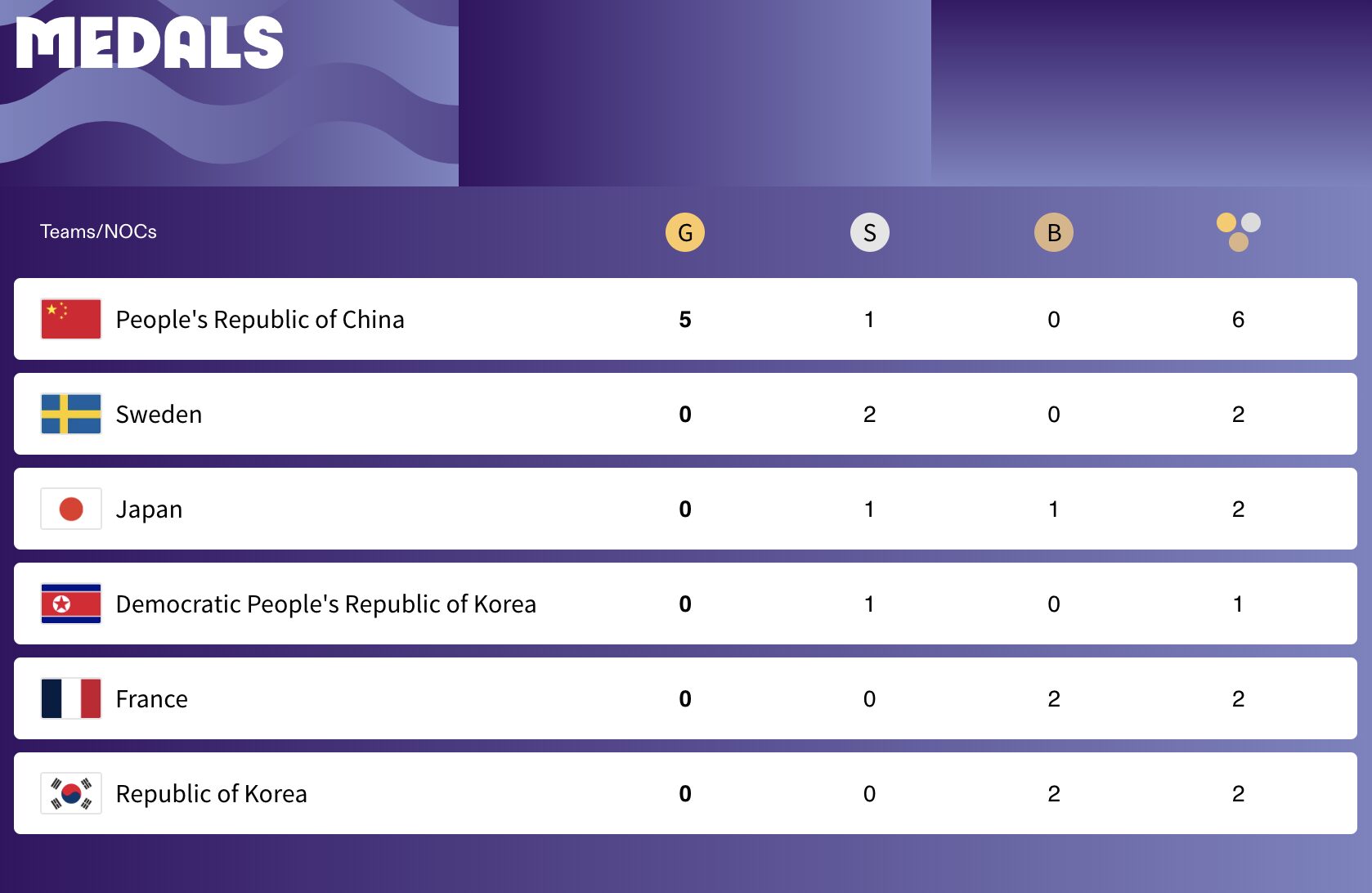Click the Gold medal column icon
Viewport: 1372px width, 893px height.
tap(685, 232)
